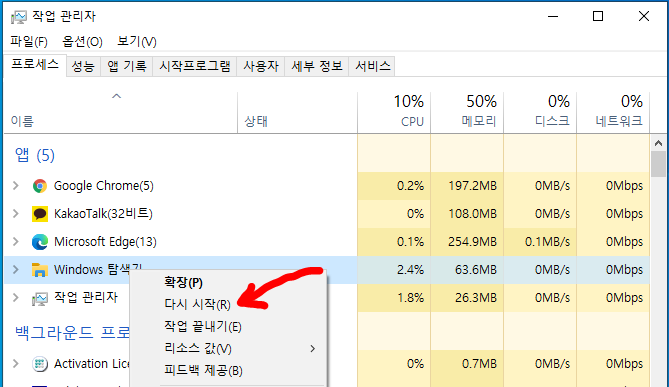Select the Google Chrome(5) row name
The width and height of the screenshot is (669, 387).
(104, 186)
